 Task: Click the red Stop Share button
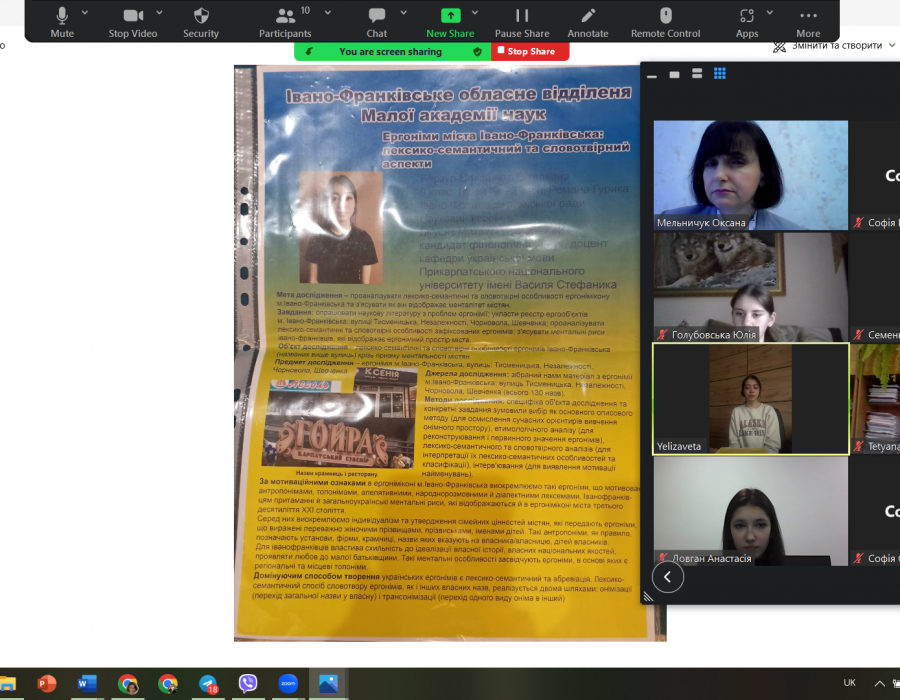530,51
